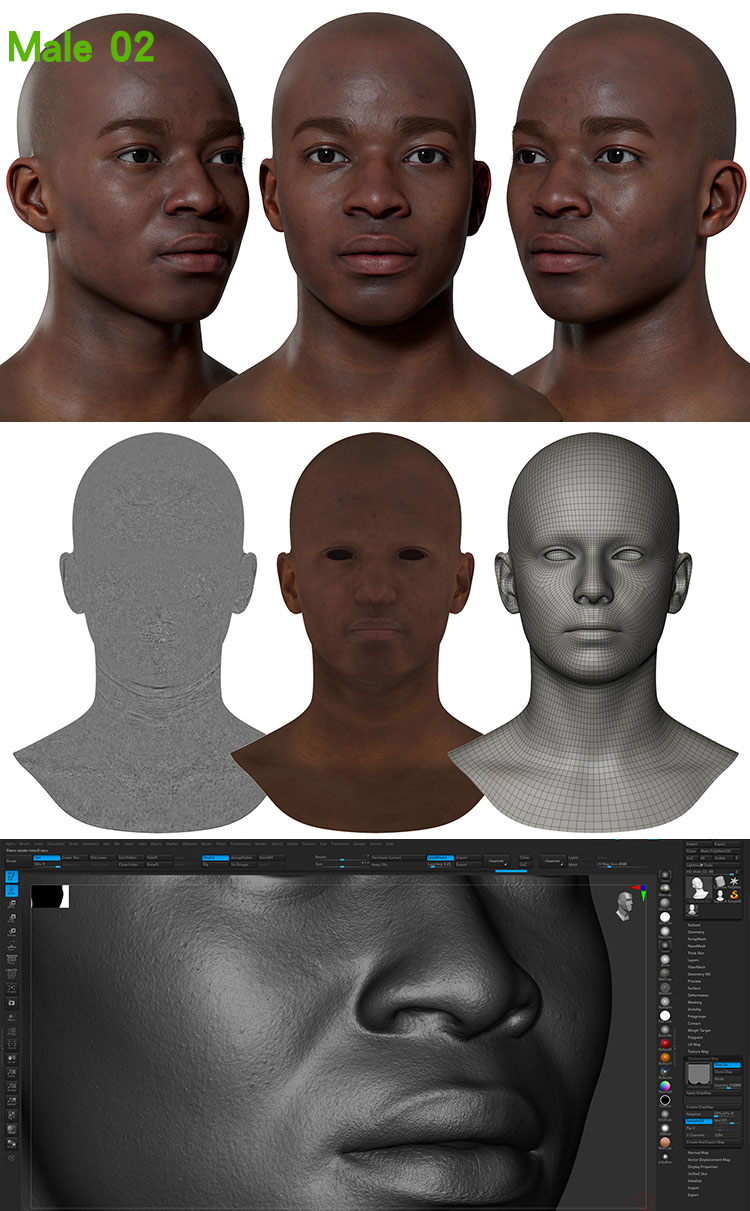
Task: Select the red reflective material sphere
Action: point(665,1043)
